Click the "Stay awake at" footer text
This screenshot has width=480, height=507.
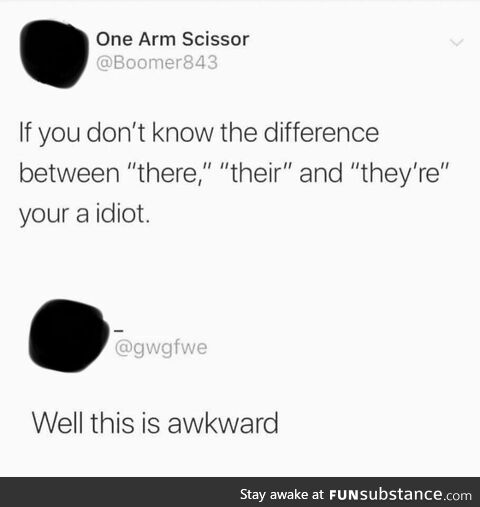click(x=282, y=494)
